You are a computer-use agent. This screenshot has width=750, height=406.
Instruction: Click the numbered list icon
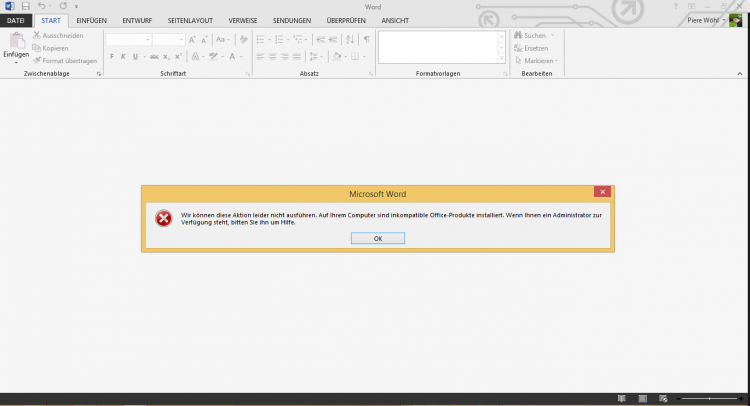(279, 40)
